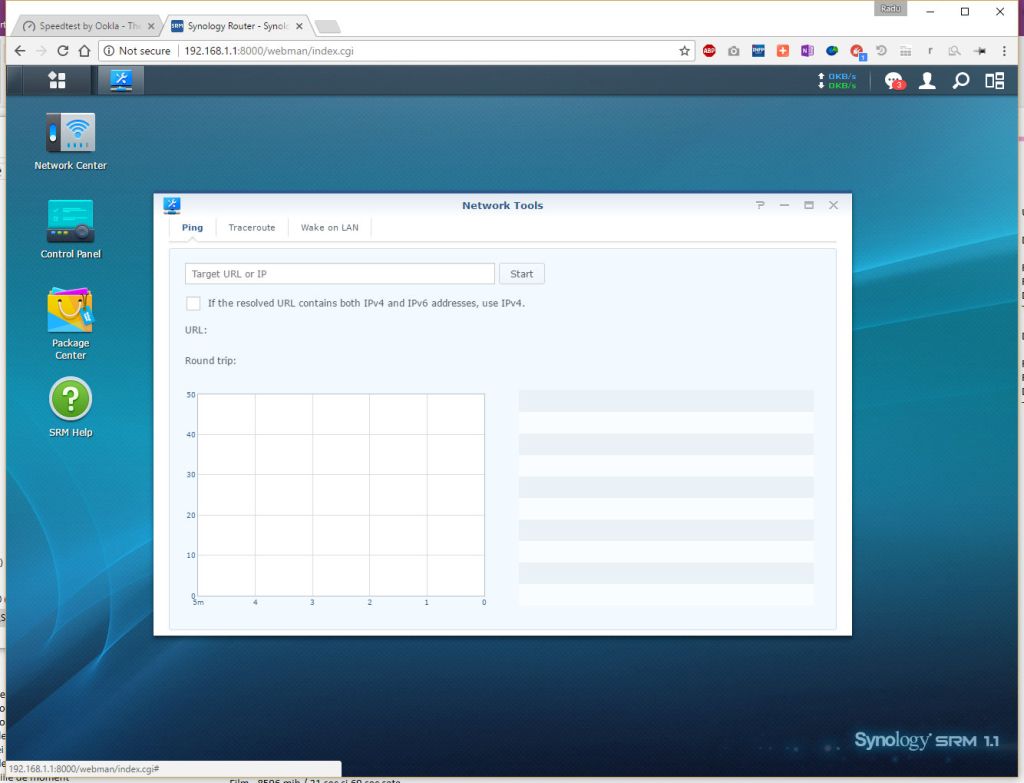Open the user account options icon
This screenshot has width=1024, height=783.
point(927,81)
